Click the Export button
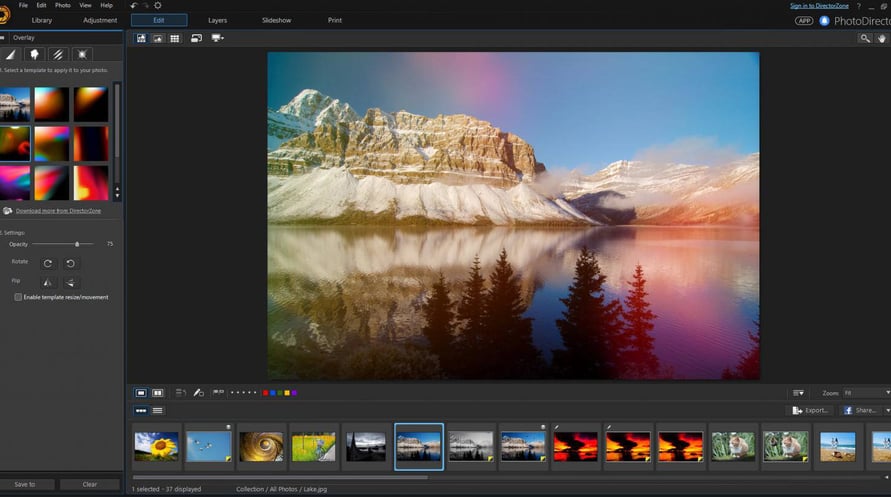891x497 pixels. (811, 410)
